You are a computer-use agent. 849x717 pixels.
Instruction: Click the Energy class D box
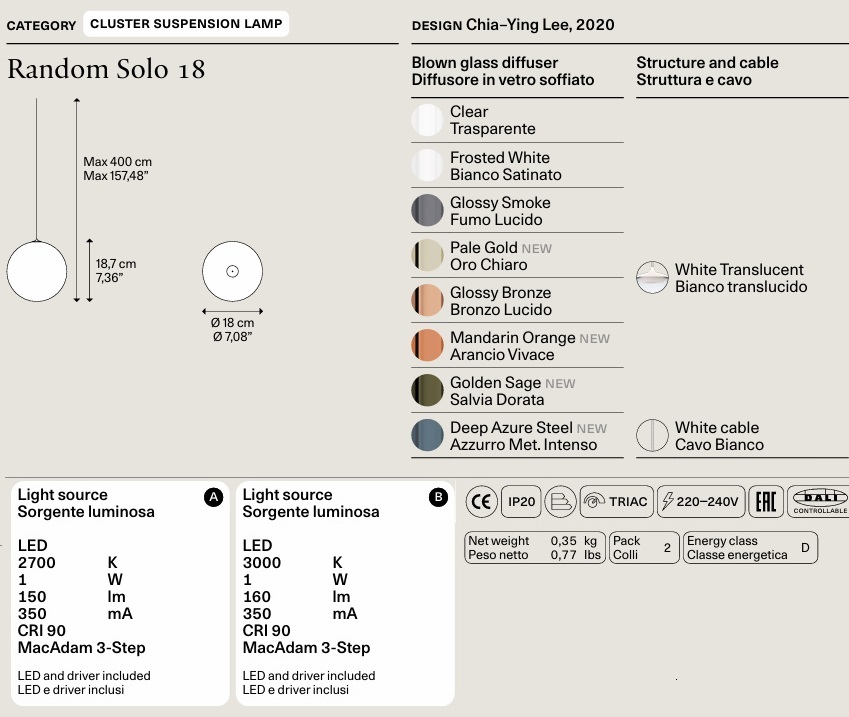click(x=750, y=547)
